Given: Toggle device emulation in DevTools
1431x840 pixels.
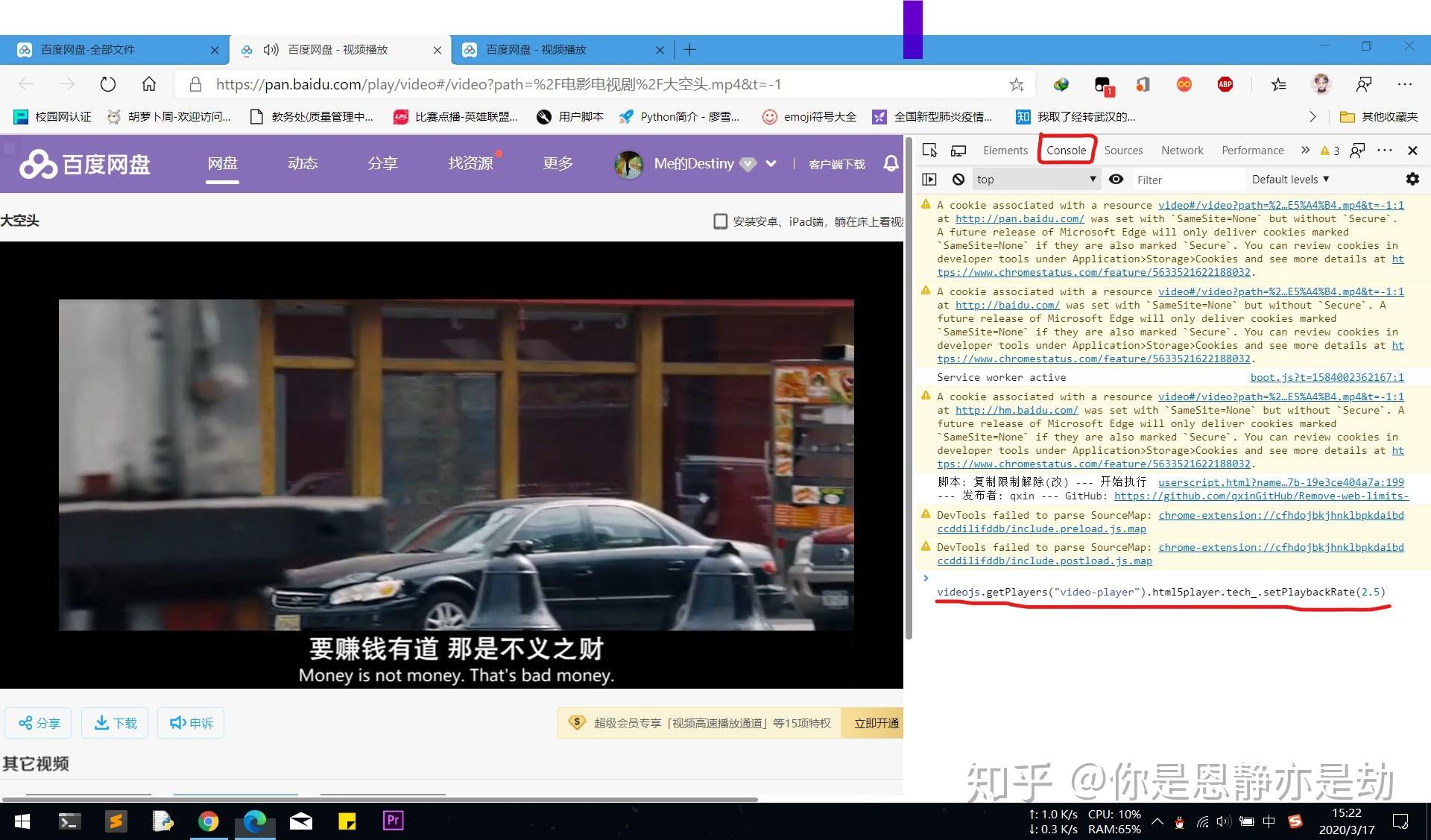Looking at the screenshot, I should pyautogui.click(x=958, y=151).
